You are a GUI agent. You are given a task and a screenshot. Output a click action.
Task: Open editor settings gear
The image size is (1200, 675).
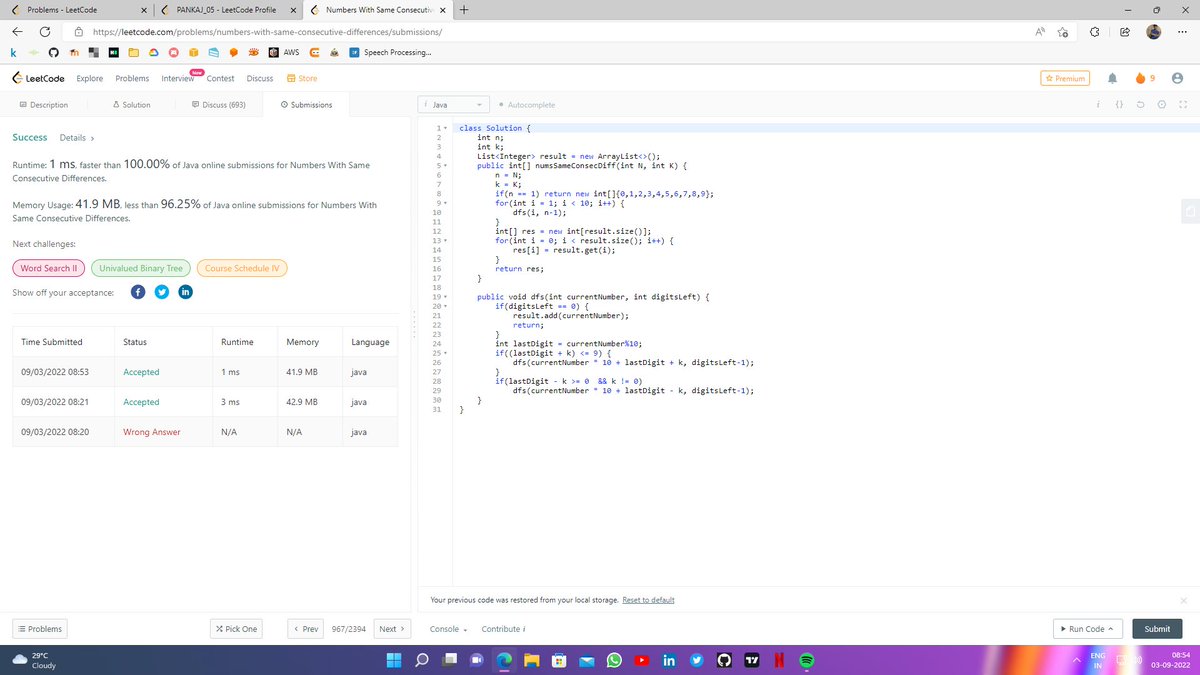coord(1162,105)
